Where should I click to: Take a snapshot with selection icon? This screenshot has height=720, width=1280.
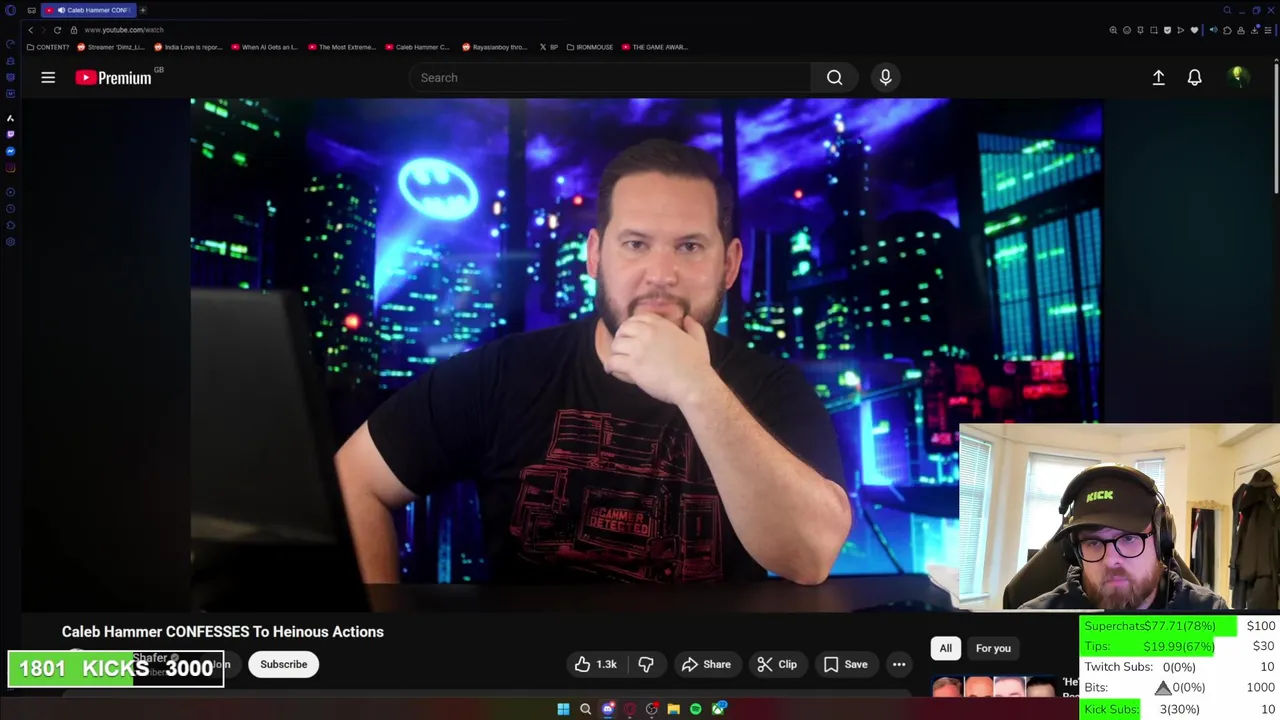pyautogui.click(x=1154, y=30)
